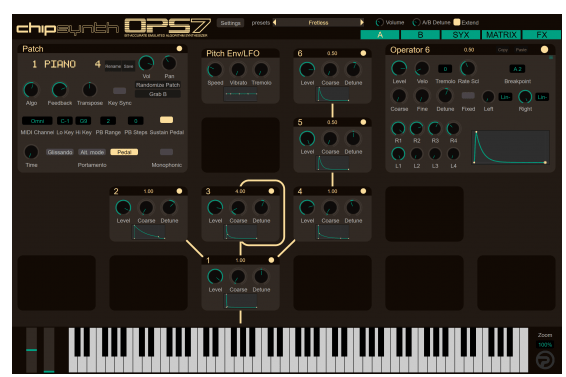Click the Patch Pan knob

pos(169,63)
